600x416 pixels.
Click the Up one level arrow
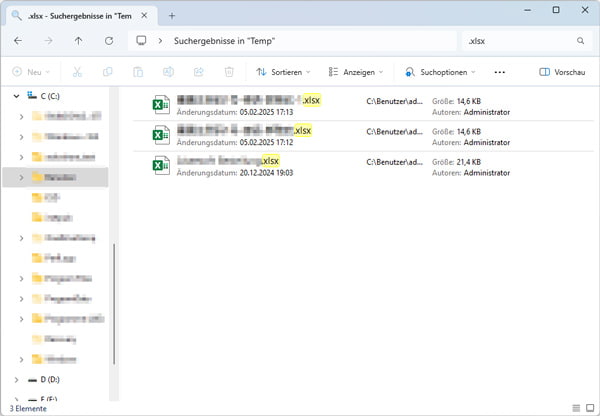(79, 41)
